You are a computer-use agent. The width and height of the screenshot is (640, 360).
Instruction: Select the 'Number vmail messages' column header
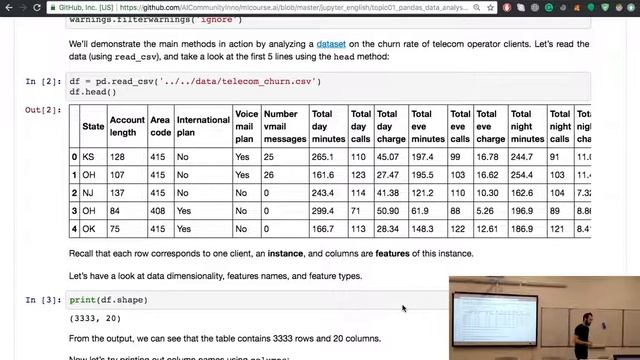[285, 126]
